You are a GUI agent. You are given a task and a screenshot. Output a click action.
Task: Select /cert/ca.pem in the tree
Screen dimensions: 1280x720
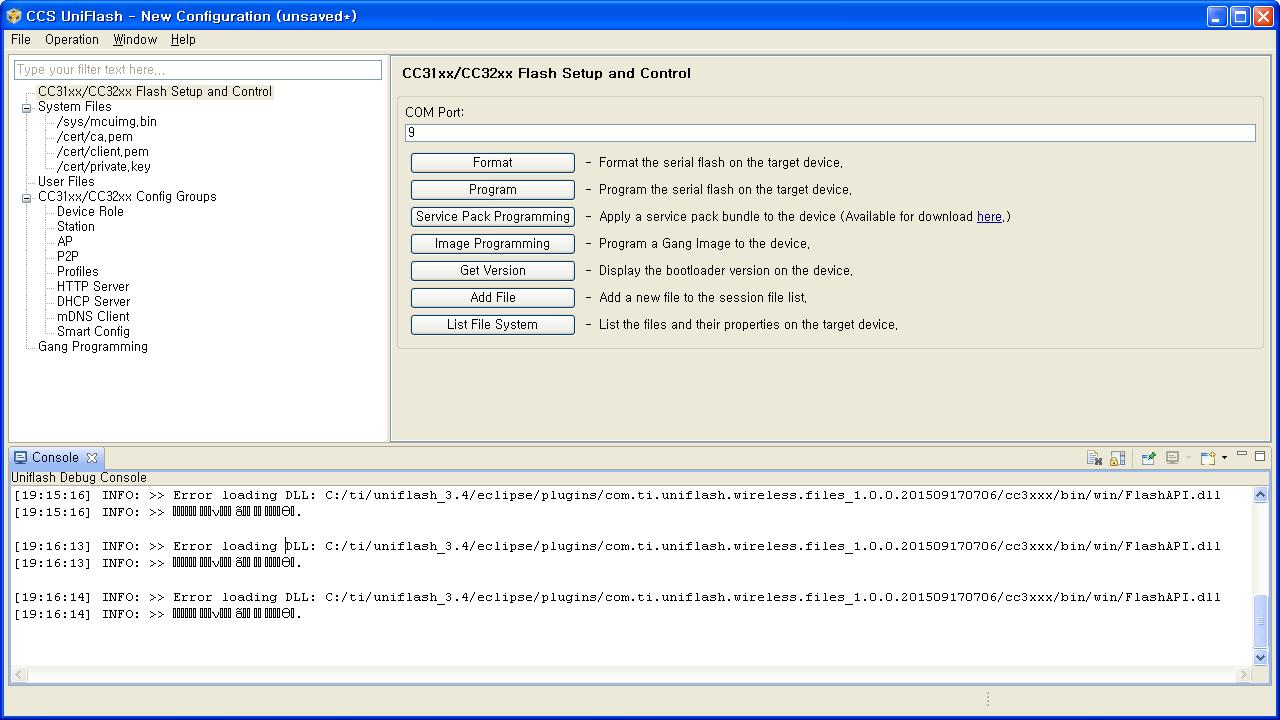click(95, 137)
